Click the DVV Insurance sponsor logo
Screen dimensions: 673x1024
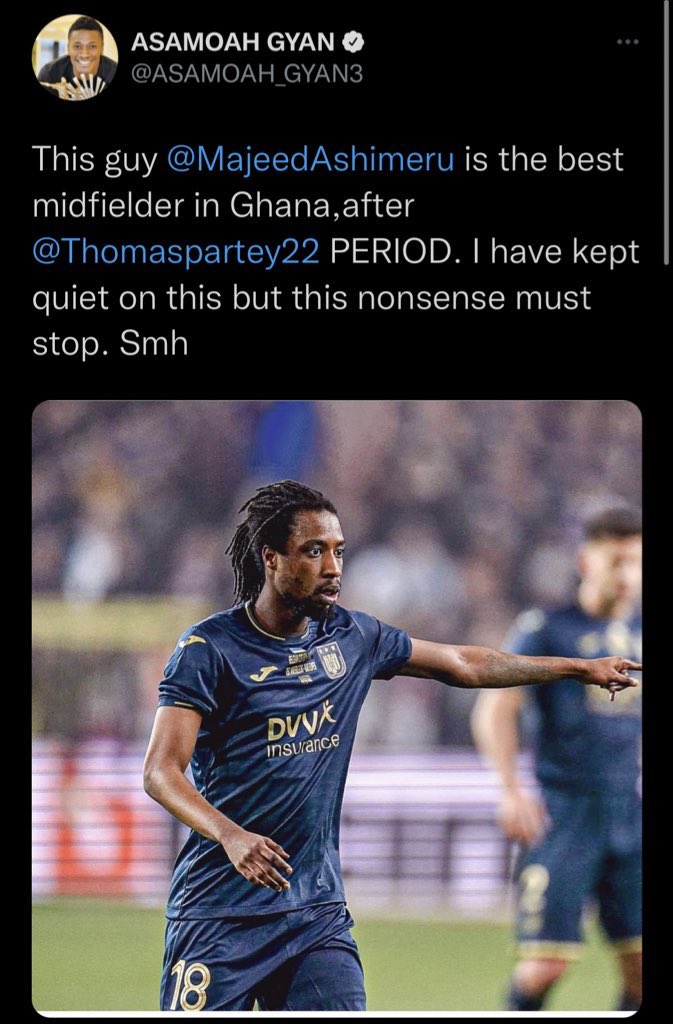coord(302,731)
